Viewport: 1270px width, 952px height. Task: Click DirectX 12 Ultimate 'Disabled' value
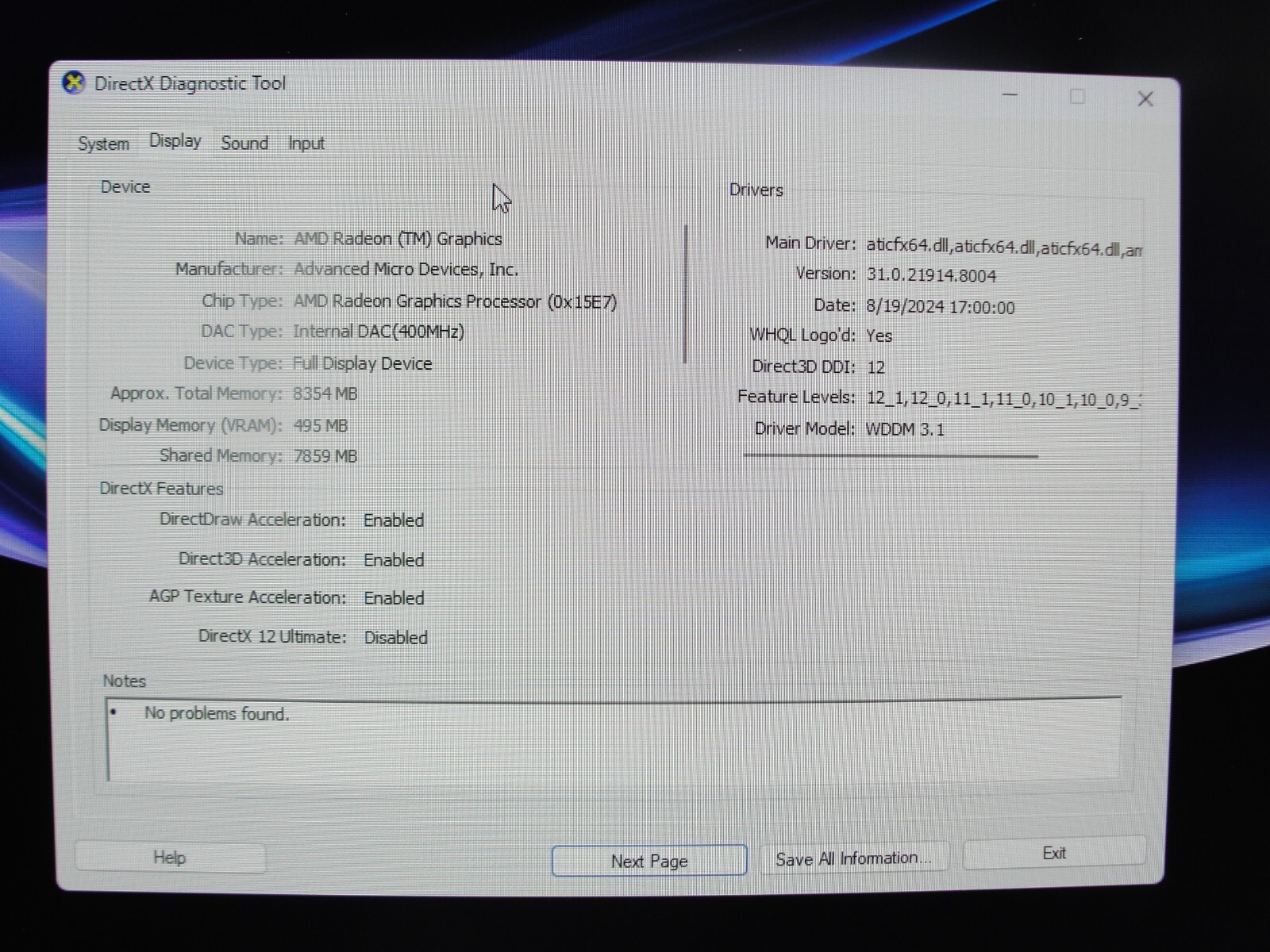395,638
